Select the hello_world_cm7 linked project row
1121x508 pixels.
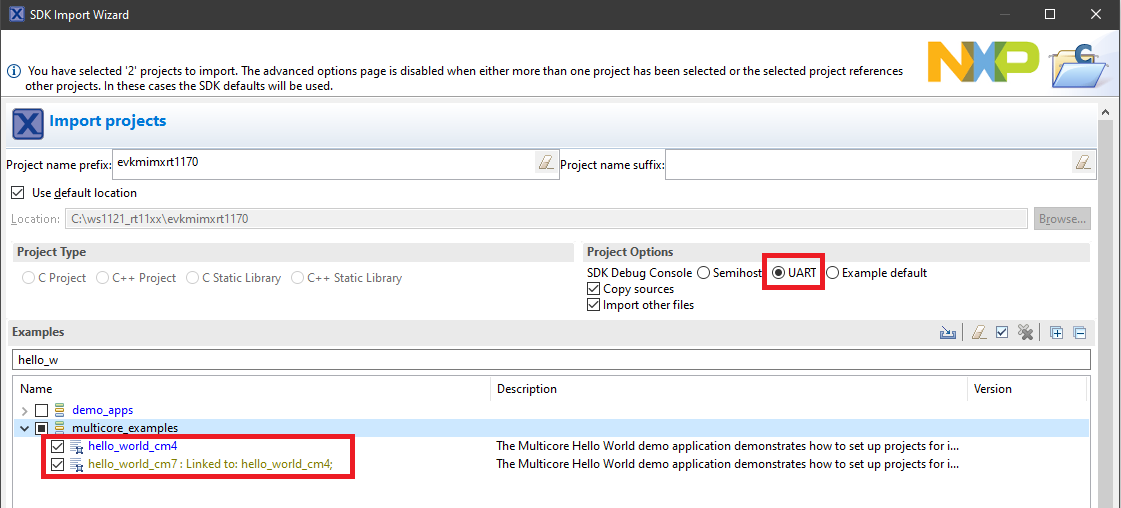tap(209, 464)
